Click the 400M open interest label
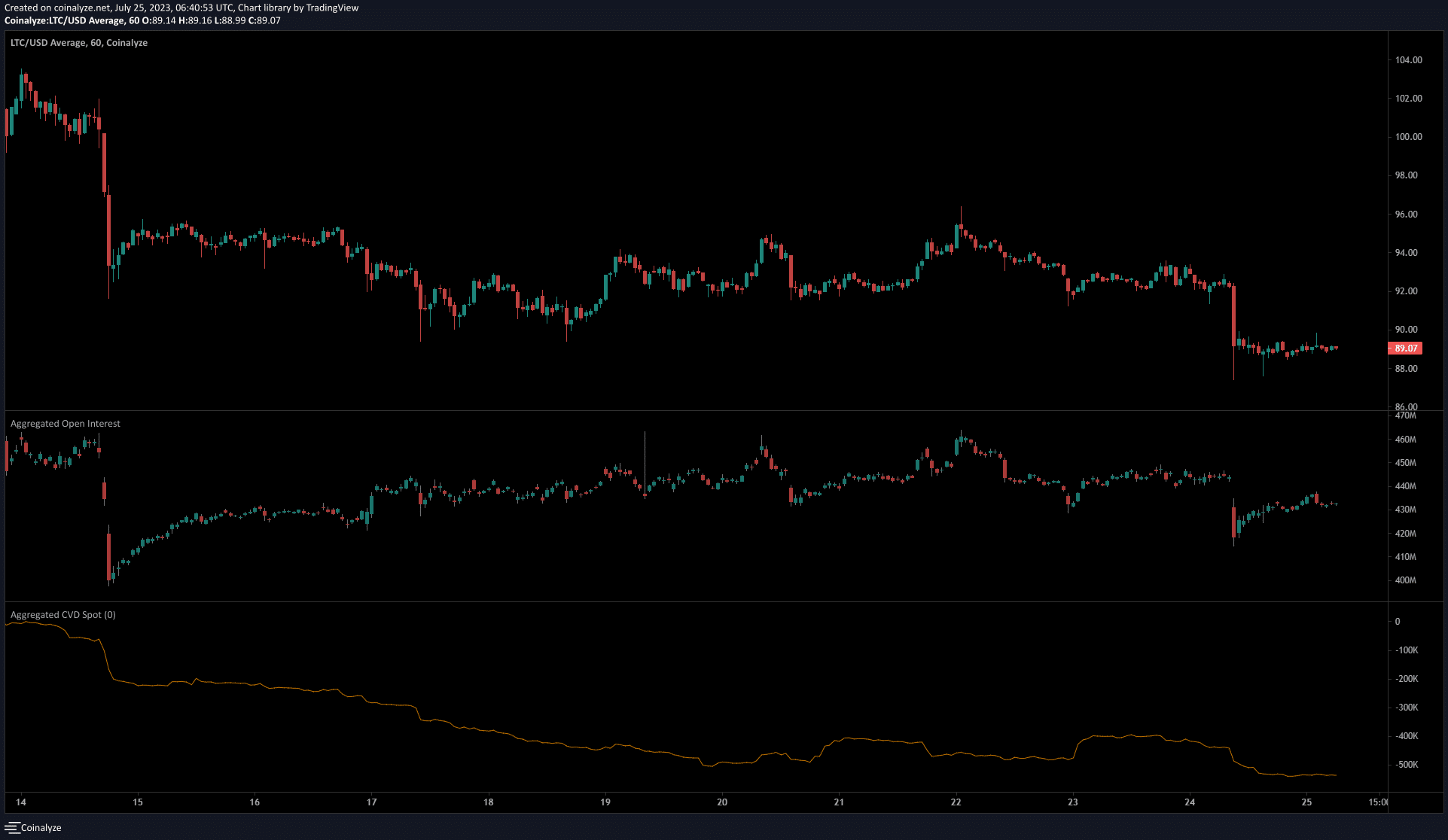Viewport: 1448px width, 840px height. coord(1405,580)
